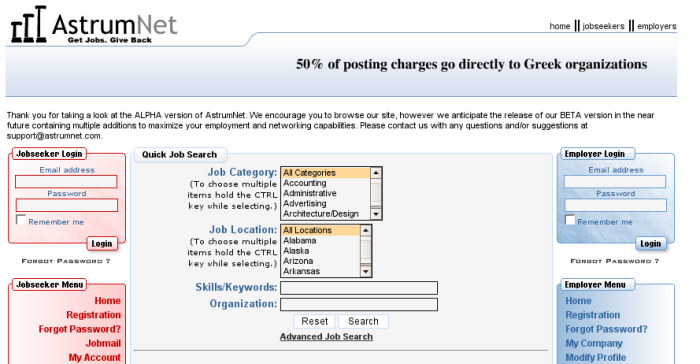Click the AstrumNet logo
This screenshot has height=364, width=700.
click(94, 25)
